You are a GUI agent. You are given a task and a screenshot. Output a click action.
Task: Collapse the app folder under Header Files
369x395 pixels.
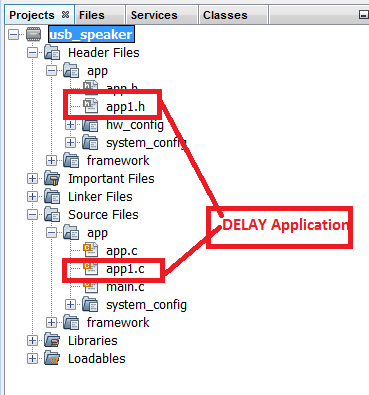[x=51, y=70]
